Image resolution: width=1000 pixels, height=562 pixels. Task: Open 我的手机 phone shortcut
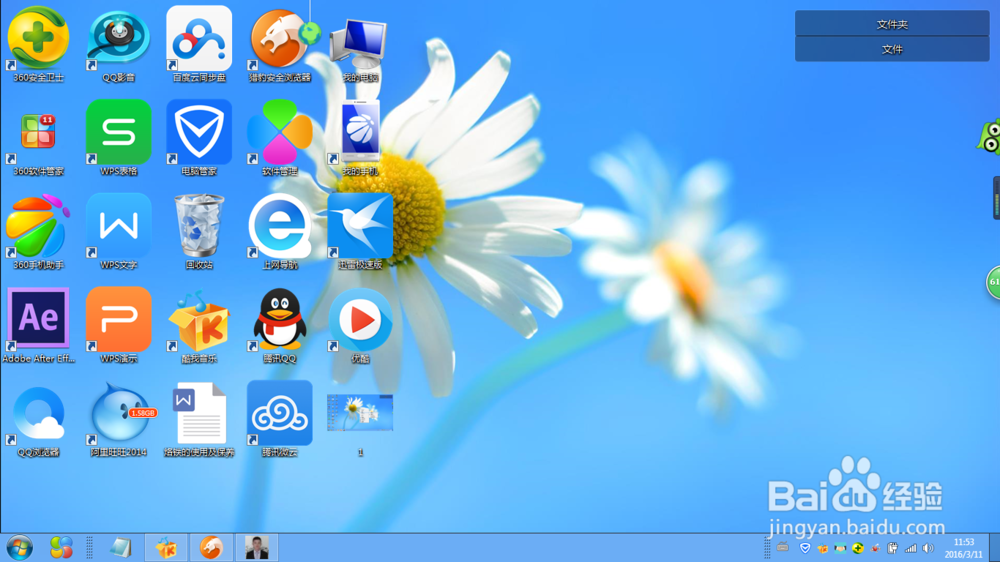pyautogui.click(x=360, y=138)
